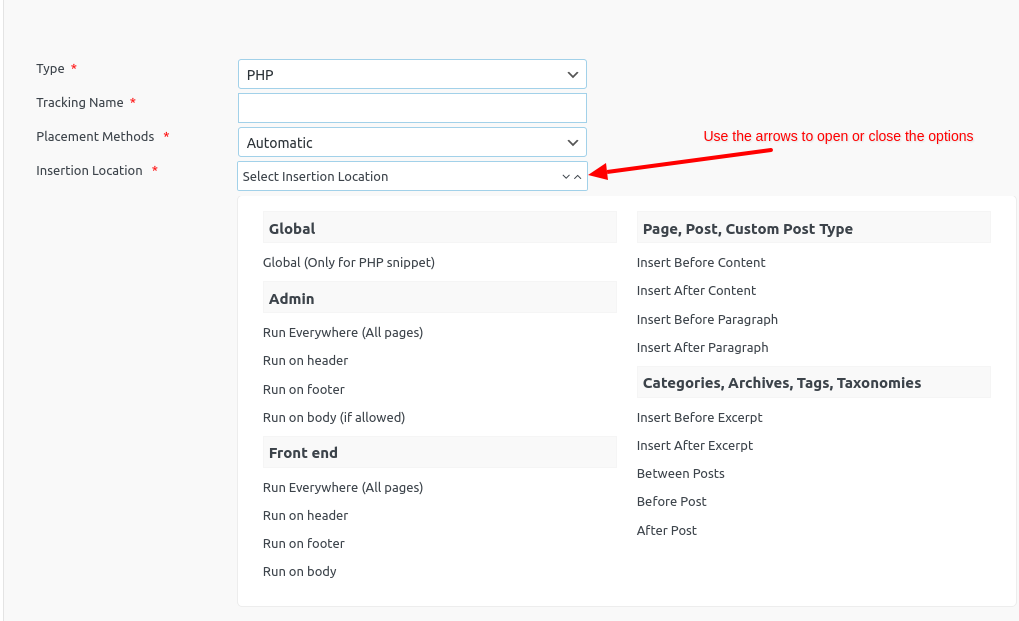Open the Placement Methods dropdown showing Automatic
Viewport: 1019px width, 621px height.
point(410,142)
